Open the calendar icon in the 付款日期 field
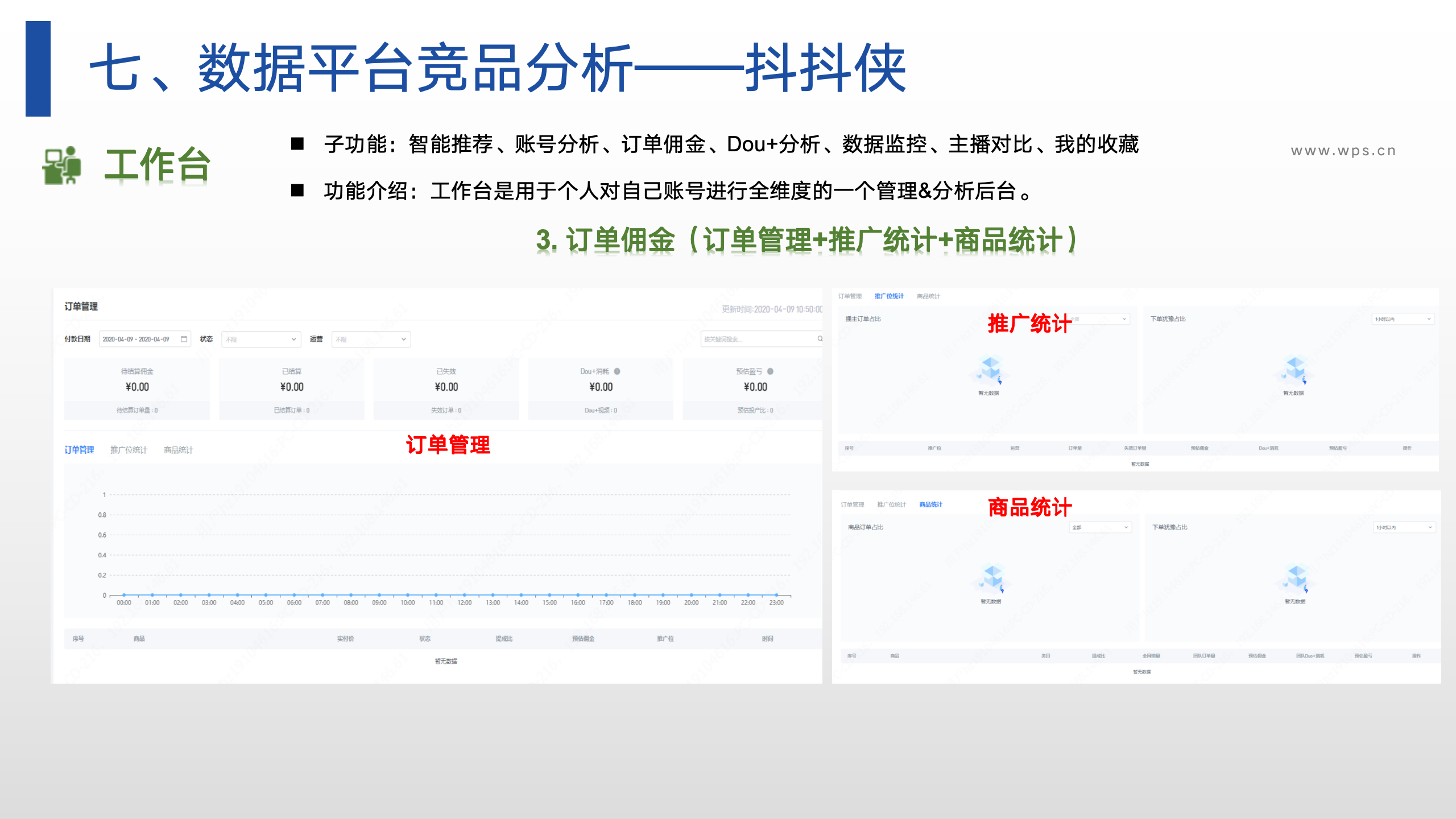Viewport: 1456px width, 819px height. [184, 339]
